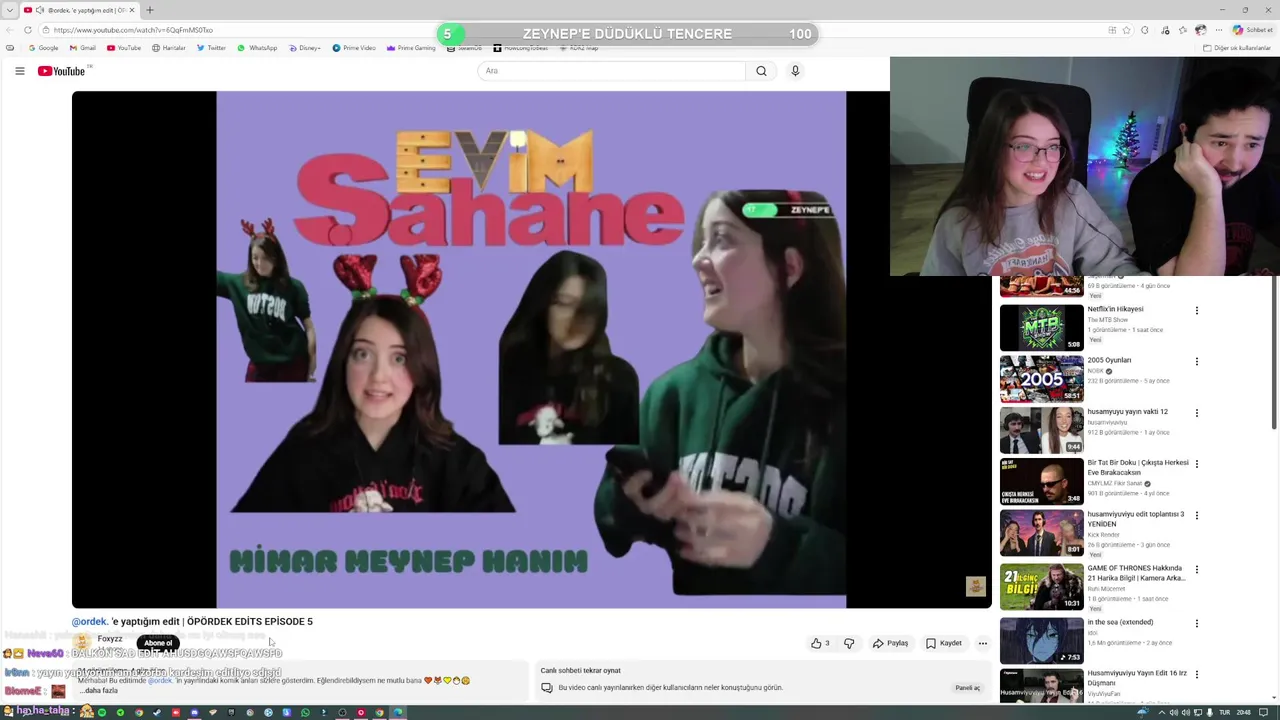This screenshot has width=1280, height=720.
Task: Click the Paneli aç button
Action: (967, 688)
